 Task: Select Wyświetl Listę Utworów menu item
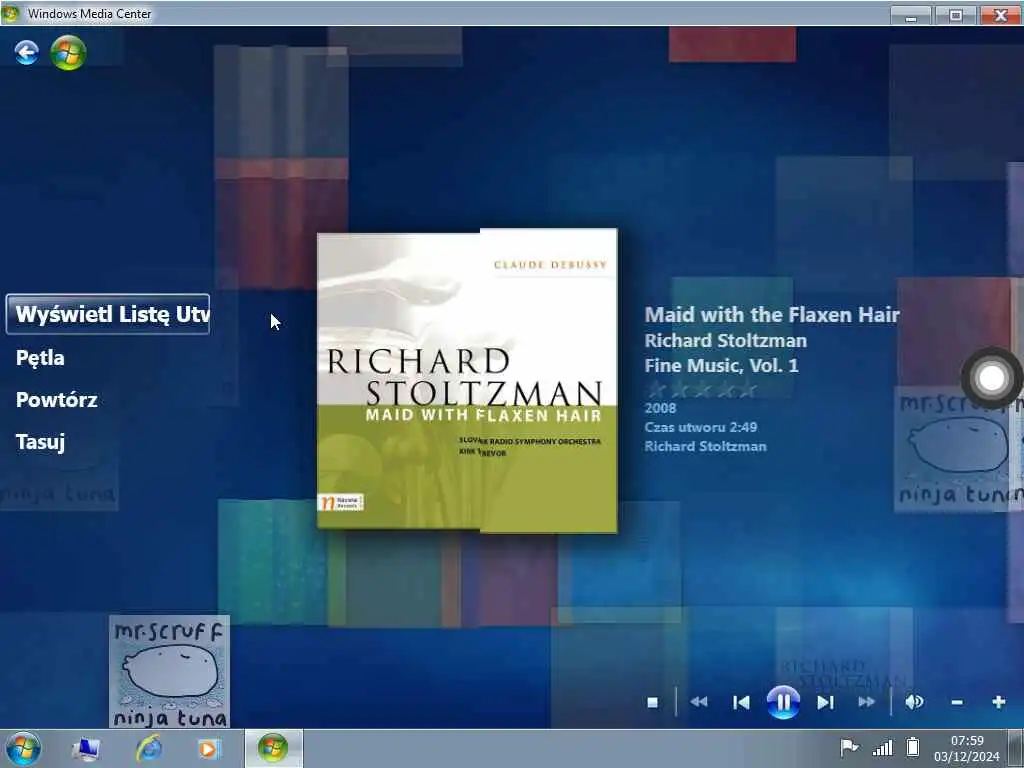[108, 314]
